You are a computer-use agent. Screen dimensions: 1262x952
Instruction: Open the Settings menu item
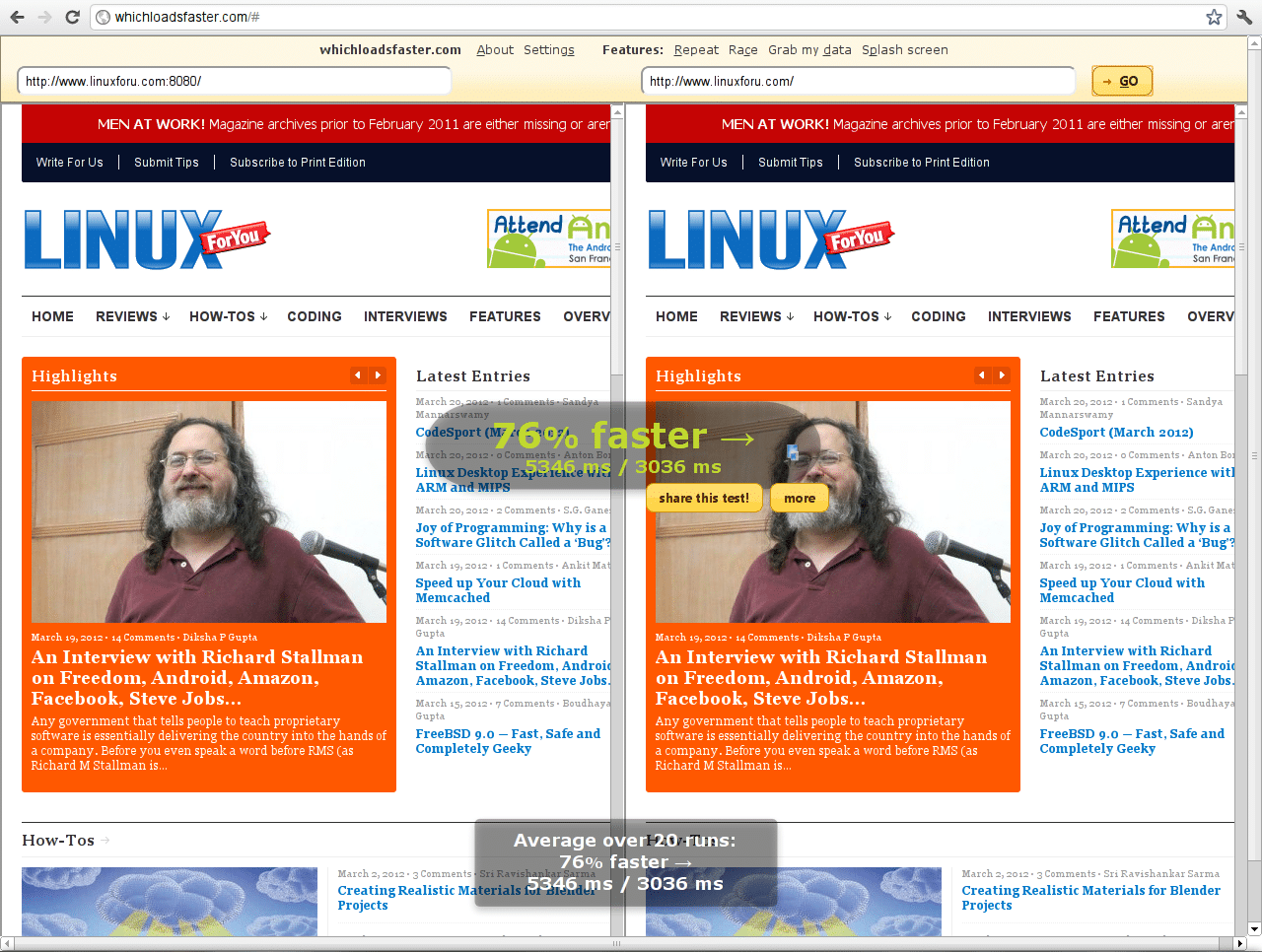pyautogui.click(x=548, y=50)
